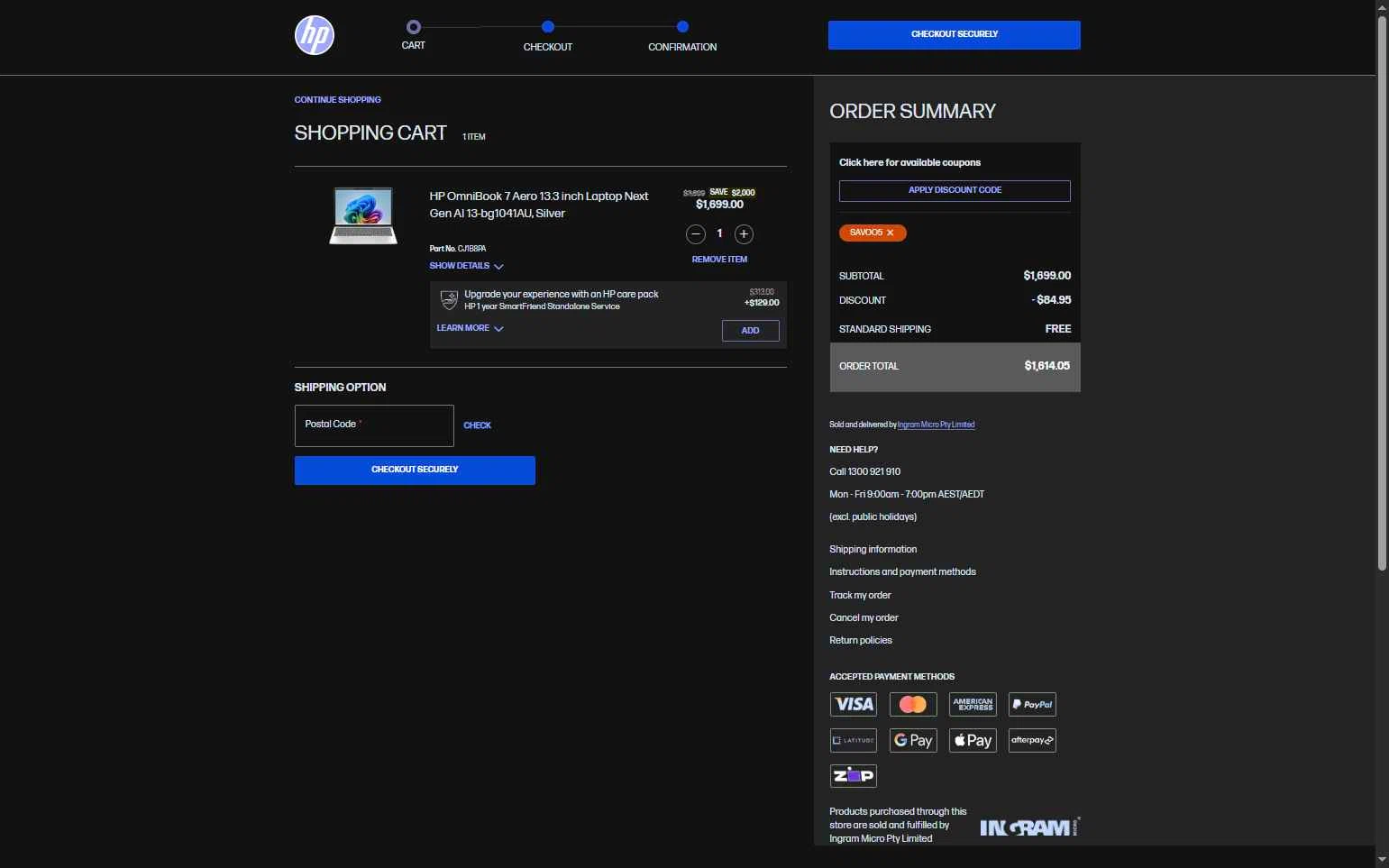Click the Zip payment icon
Viewport: 1389px width, 868px height.
click(854, 775)
